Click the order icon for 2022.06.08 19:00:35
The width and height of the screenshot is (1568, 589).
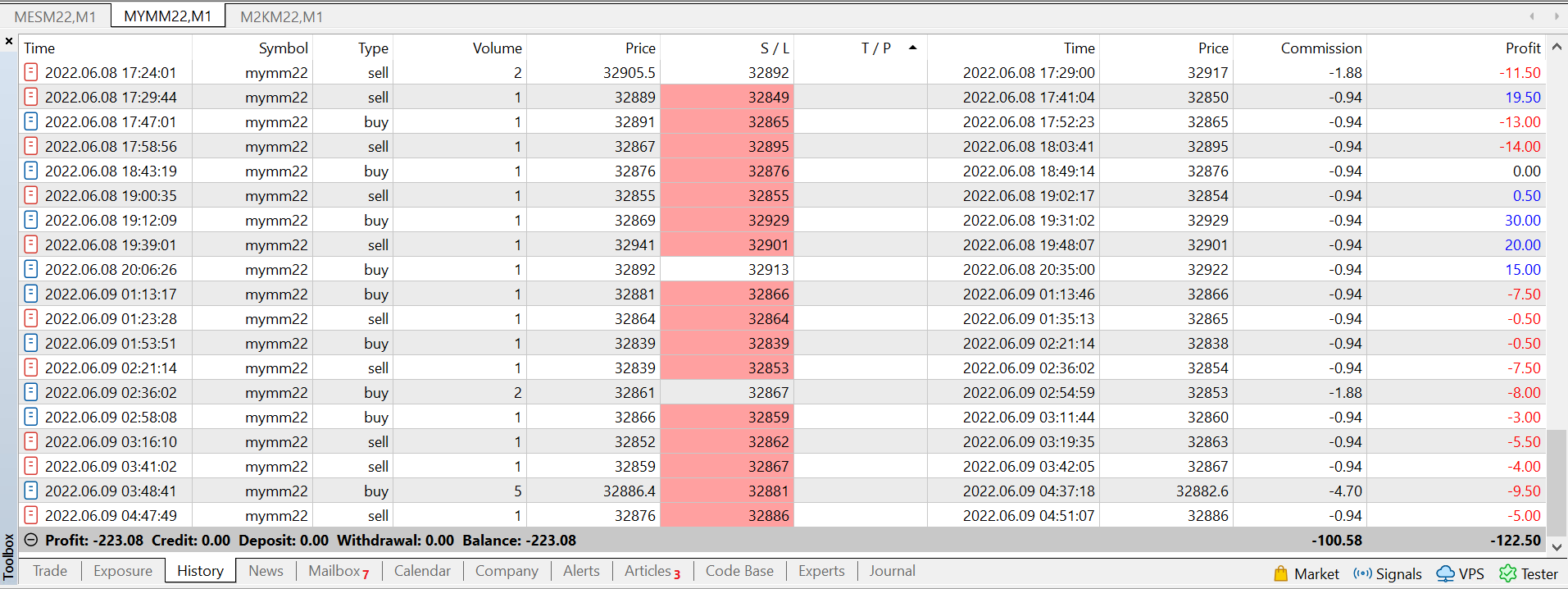pos(31,195)
